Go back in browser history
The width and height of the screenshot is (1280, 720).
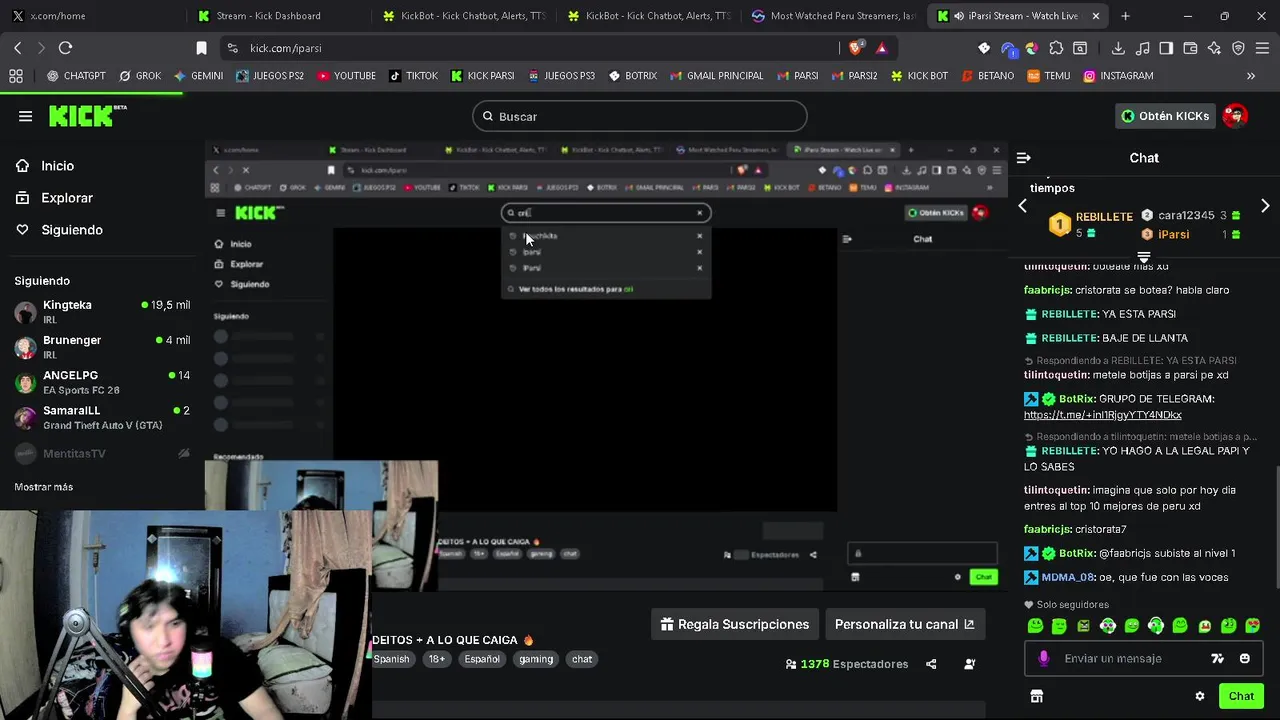coord(17,48)
